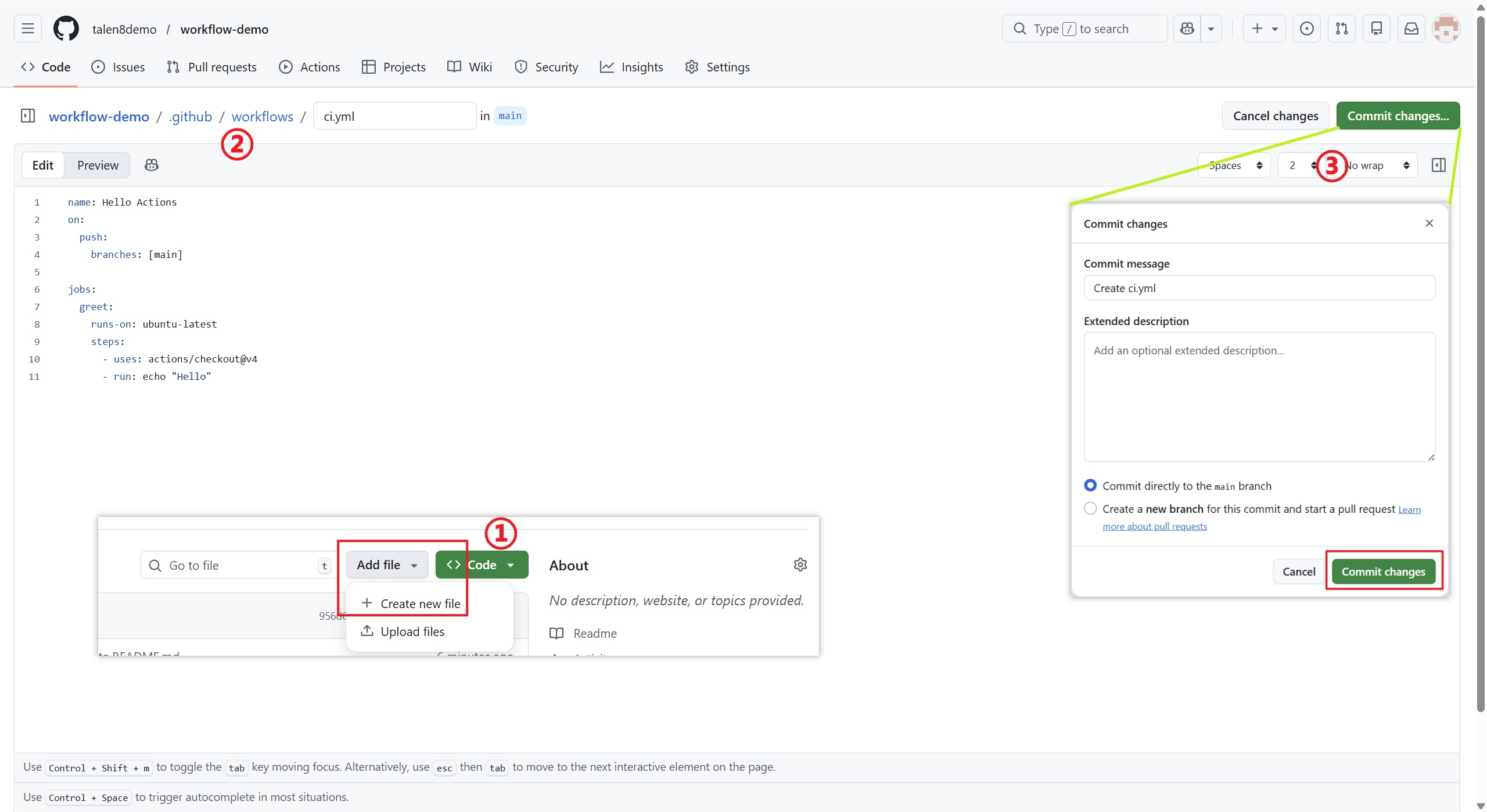Click the Copilot icon beside Preview tab

coord(152,165)
